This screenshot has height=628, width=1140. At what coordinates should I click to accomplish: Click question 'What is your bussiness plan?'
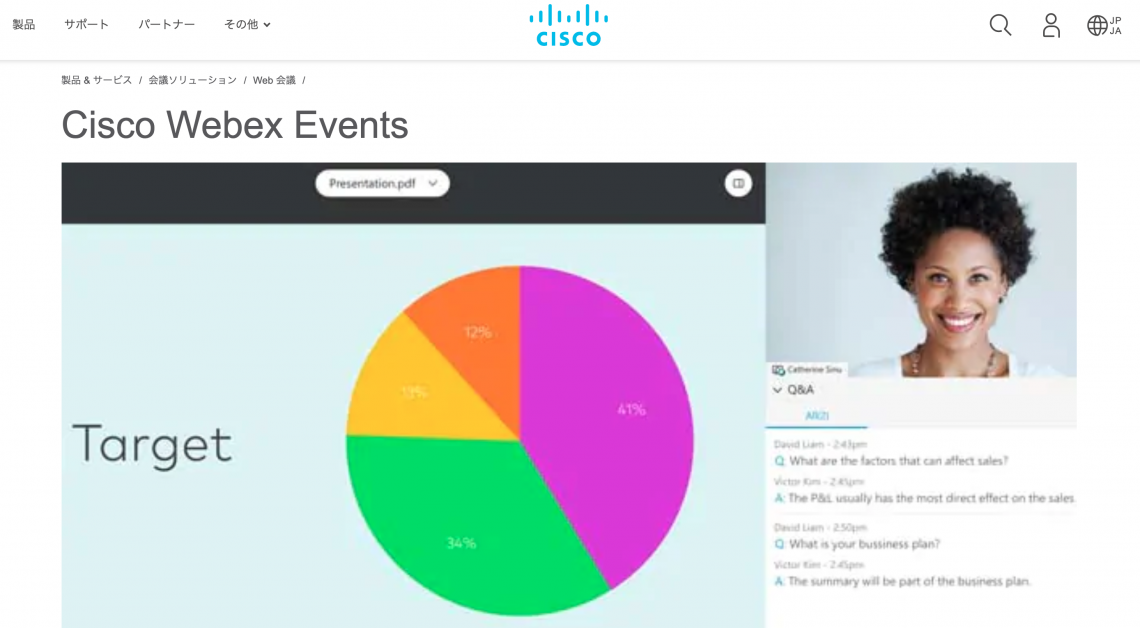point(864,544)
